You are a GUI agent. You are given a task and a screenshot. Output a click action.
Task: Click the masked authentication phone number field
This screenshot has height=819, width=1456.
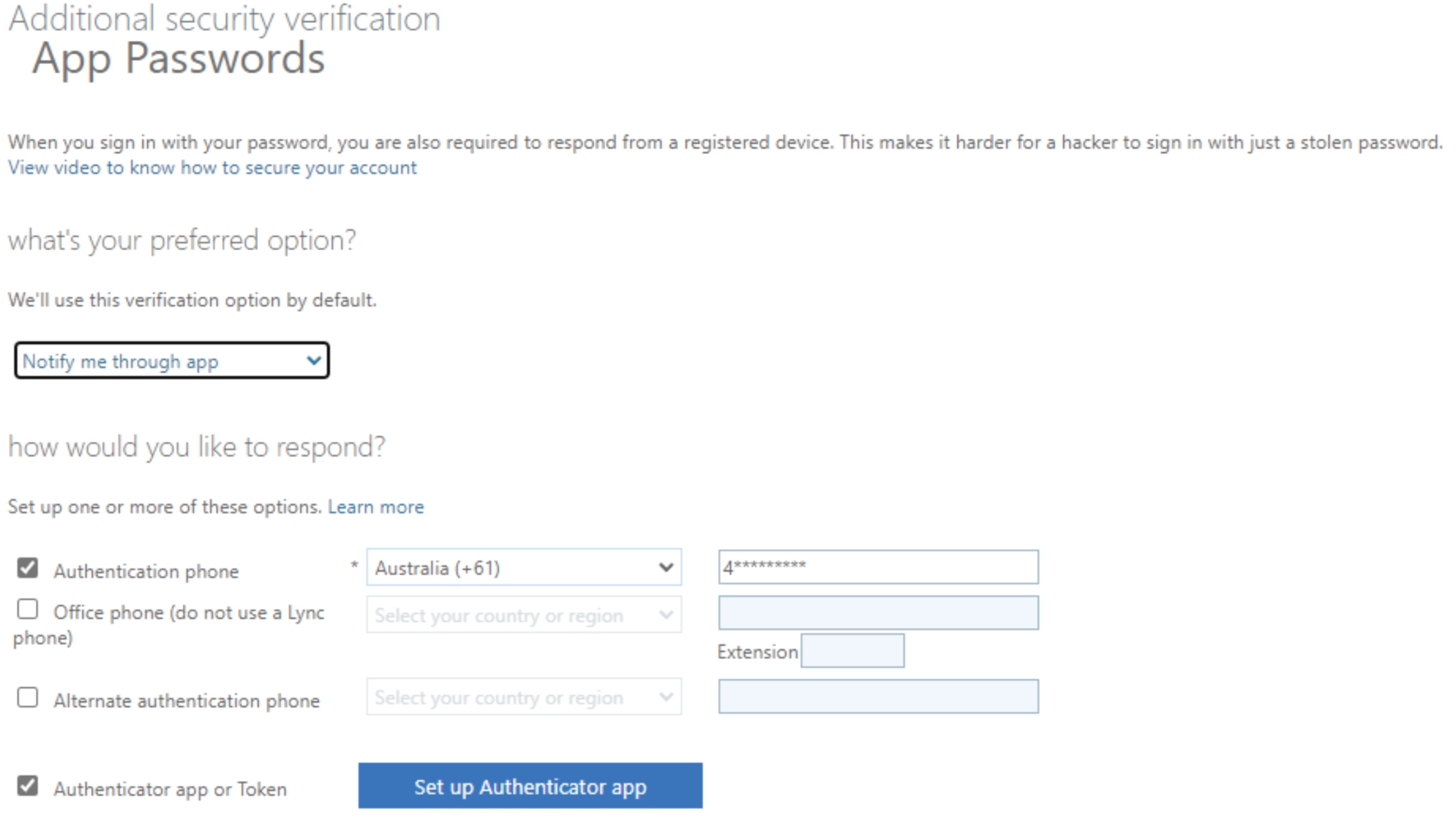click(877, 567)
